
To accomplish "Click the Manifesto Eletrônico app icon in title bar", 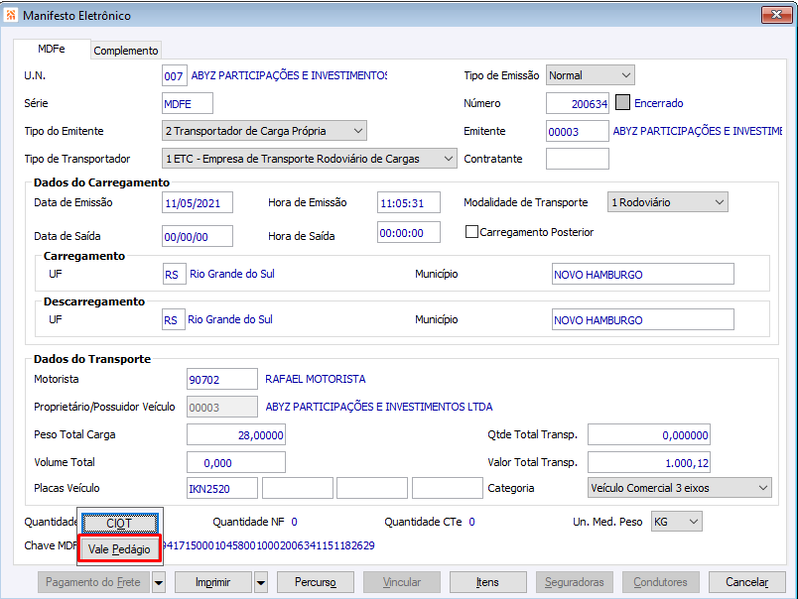I will [11, 15].
